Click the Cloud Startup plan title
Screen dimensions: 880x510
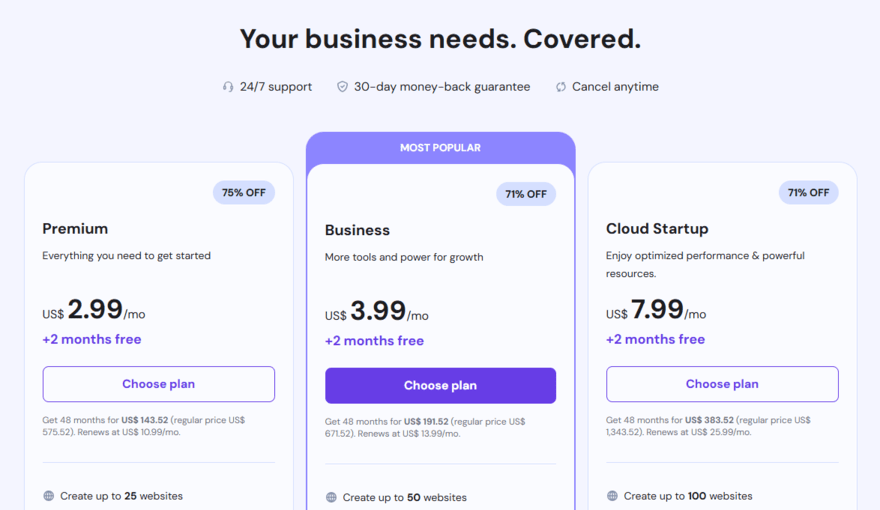657,229
